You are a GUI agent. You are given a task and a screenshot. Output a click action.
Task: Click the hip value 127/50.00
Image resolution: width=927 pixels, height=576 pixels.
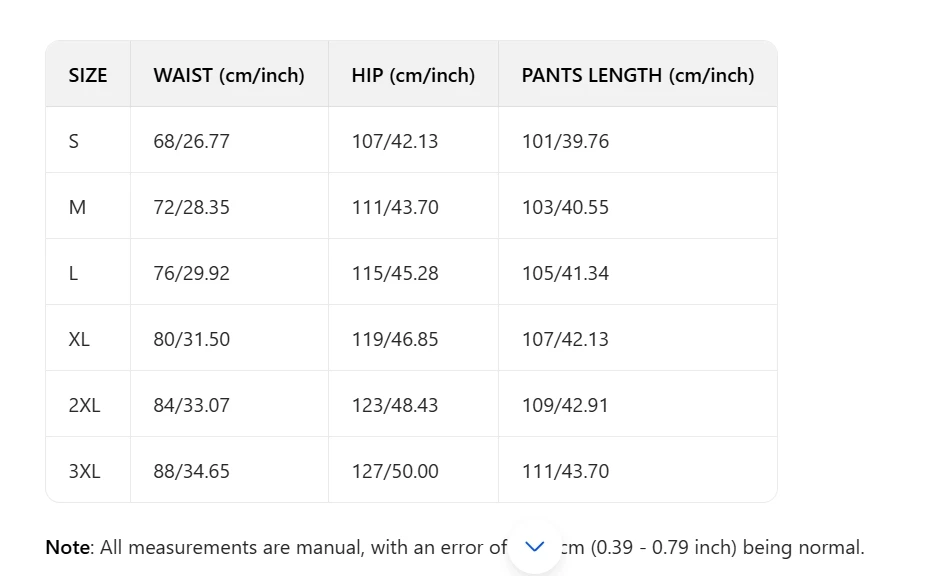click(395, 471)
